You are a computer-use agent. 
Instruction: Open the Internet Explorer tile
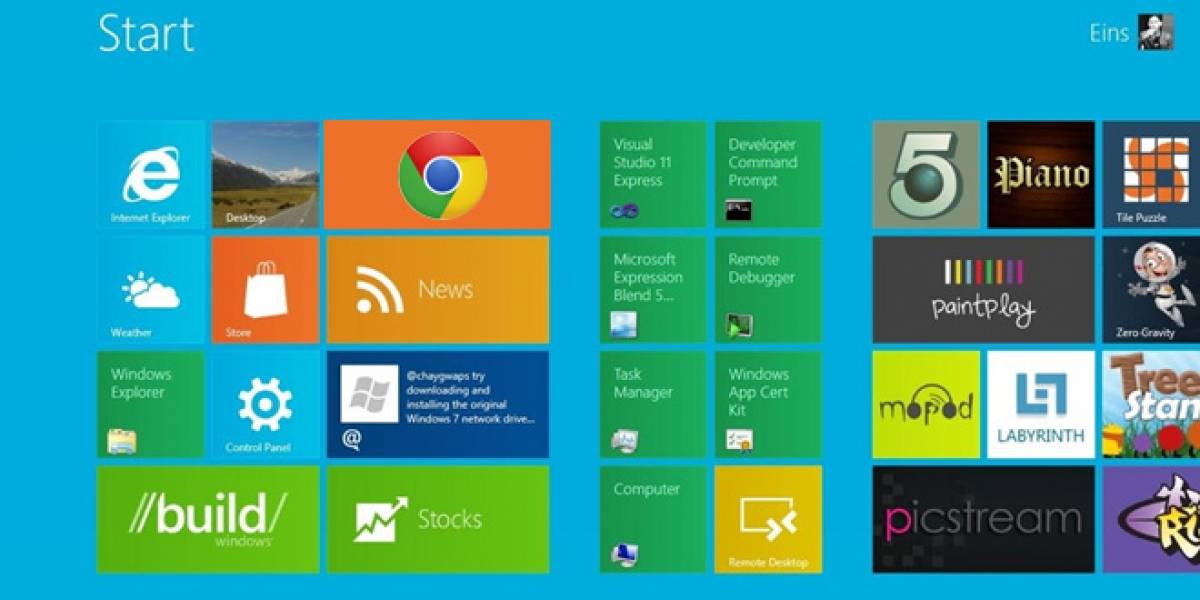pos(151,175)
